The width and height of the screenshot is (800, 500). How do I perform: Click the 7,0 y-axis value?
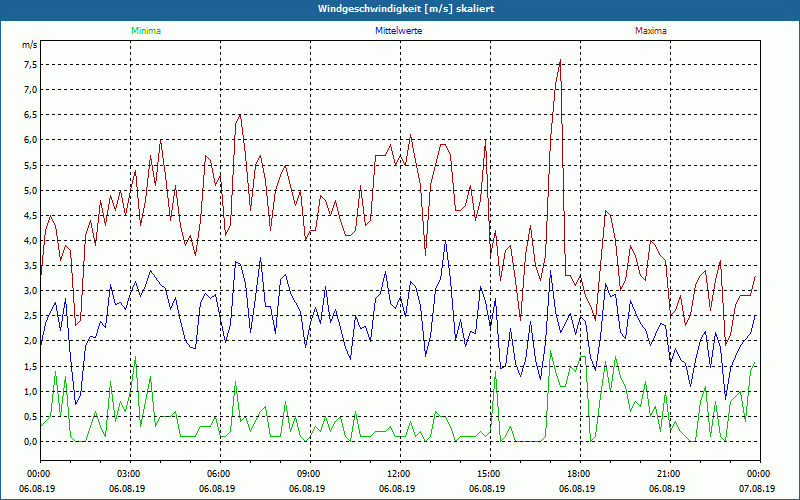pyautogui.click(x=30, y=90)
